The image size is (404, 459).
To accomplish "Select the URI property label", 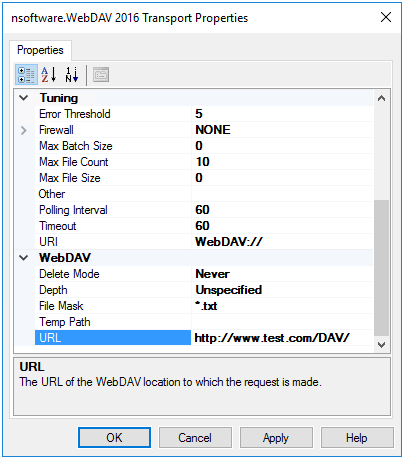I will pos(113,242).
